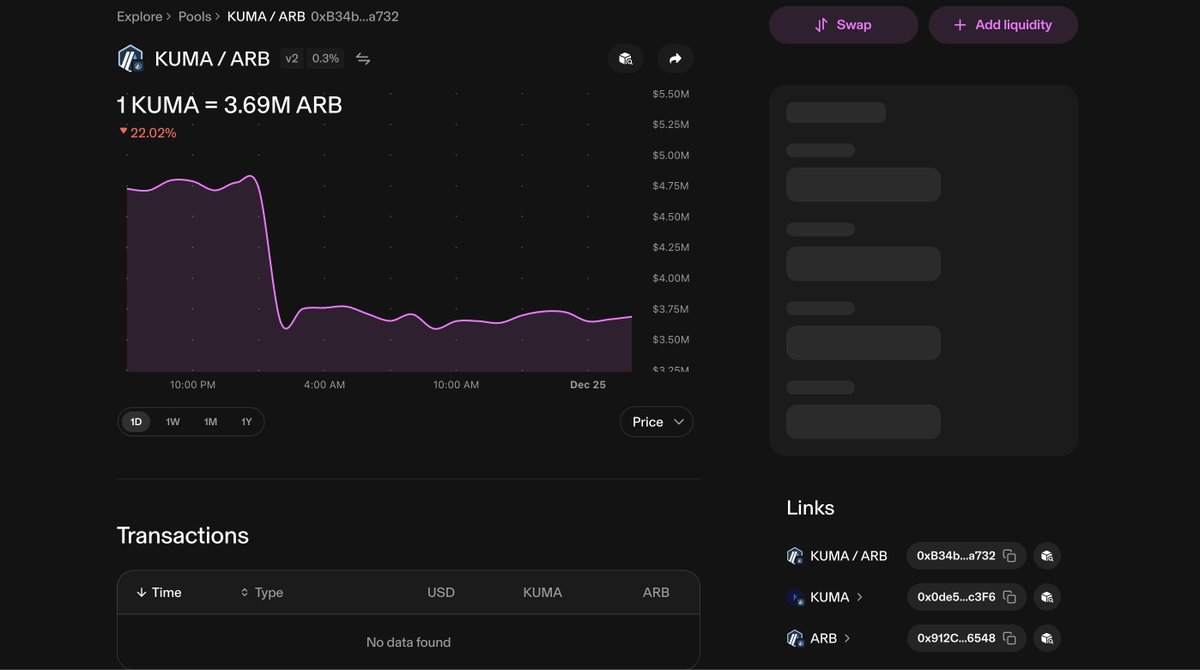
Task: Click 1 KUMA = 3.69M ARB price text
Action: point(230,105)
